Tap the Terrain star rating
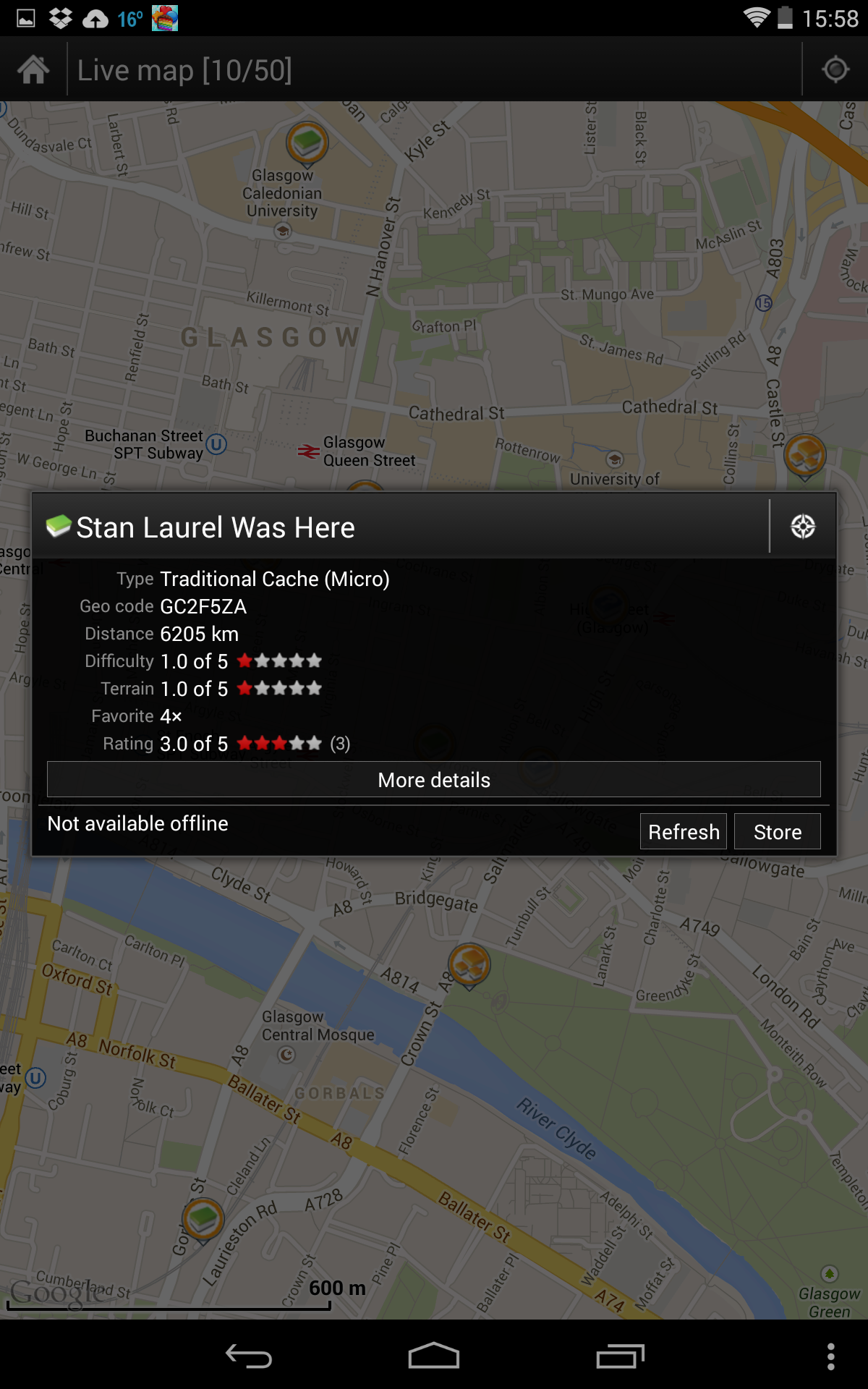The image size is (868, 1389). point(279,688)
